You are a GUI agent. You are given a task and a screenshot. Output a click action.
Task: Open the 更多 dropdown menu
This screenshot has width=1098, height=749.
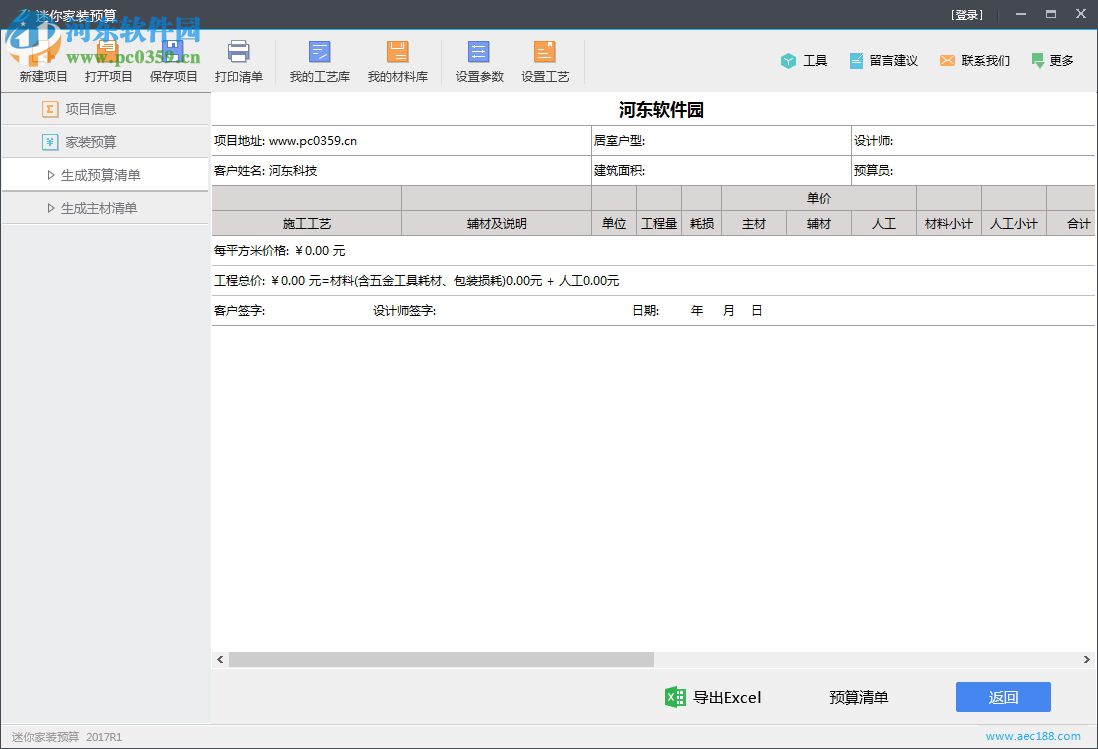coord(1052,60)
